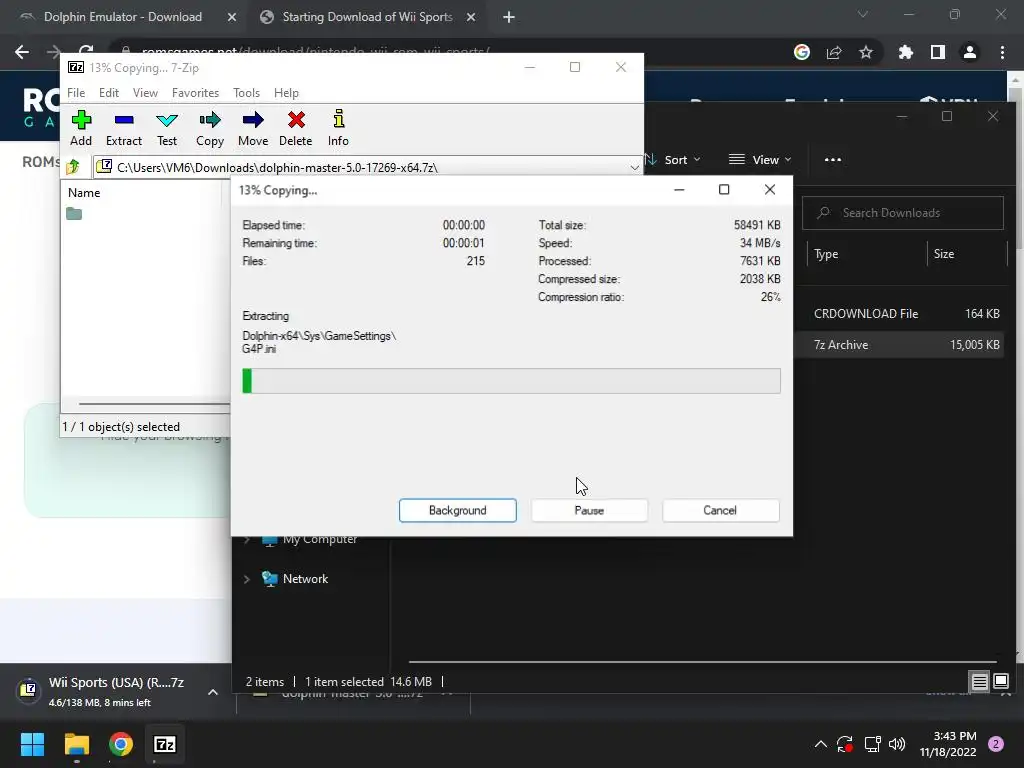Click the 7-Zip path address field

pyautogui.click(x=367, y=167)
